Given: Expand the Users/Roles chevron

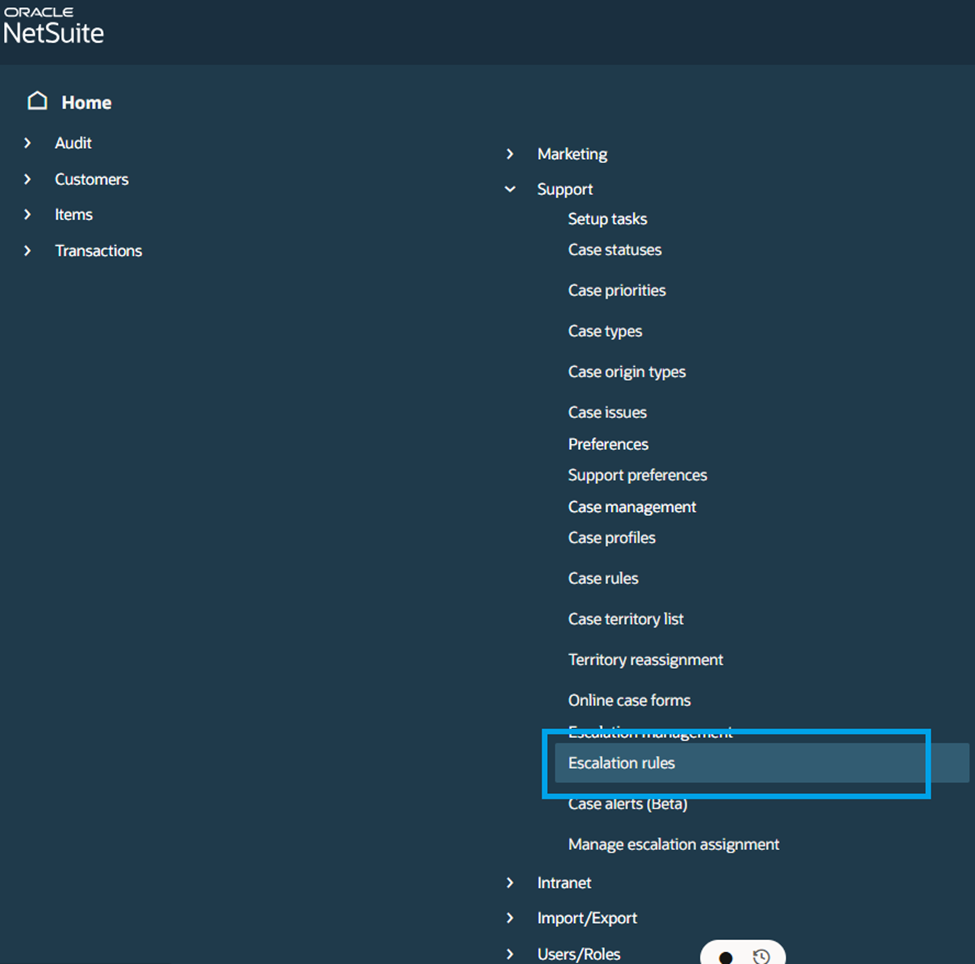Looking at the screenshot, I should (x=510, y=954).
